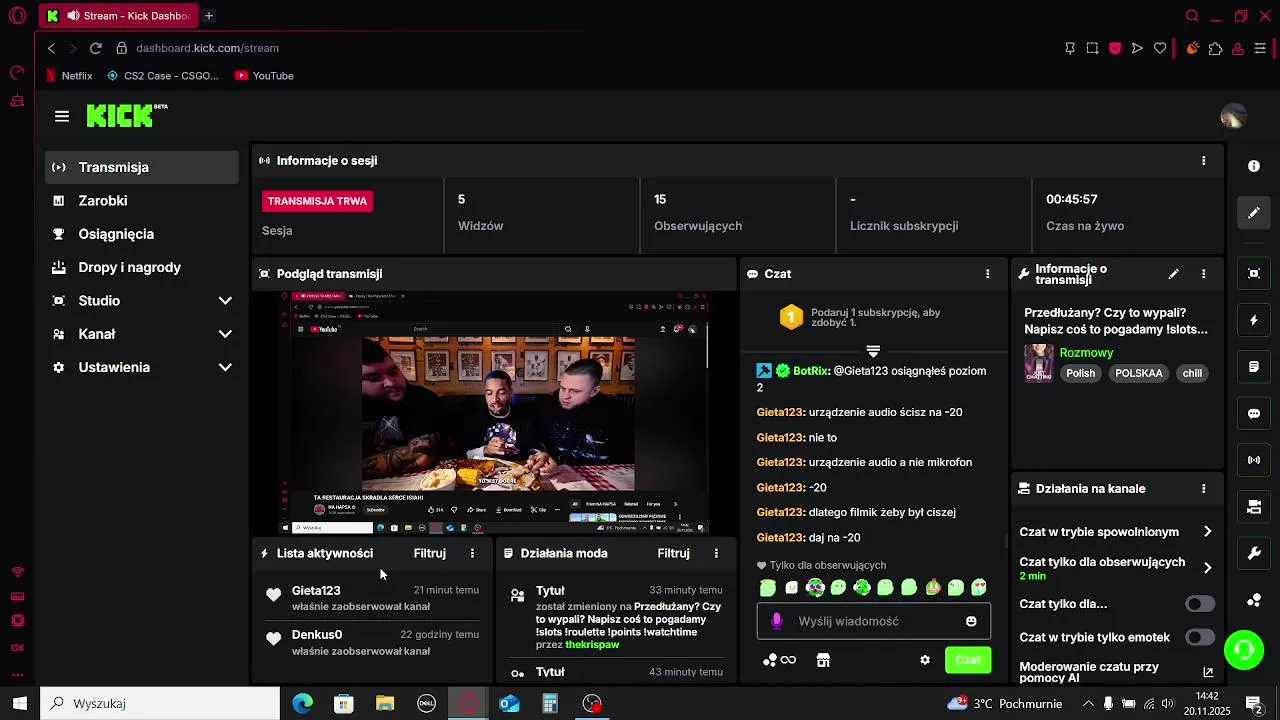Image resolution: width=1280 pixels, height=720 pixels.
Task: Open Transmisja in the sidebar
Action: [x=142, y=167]
